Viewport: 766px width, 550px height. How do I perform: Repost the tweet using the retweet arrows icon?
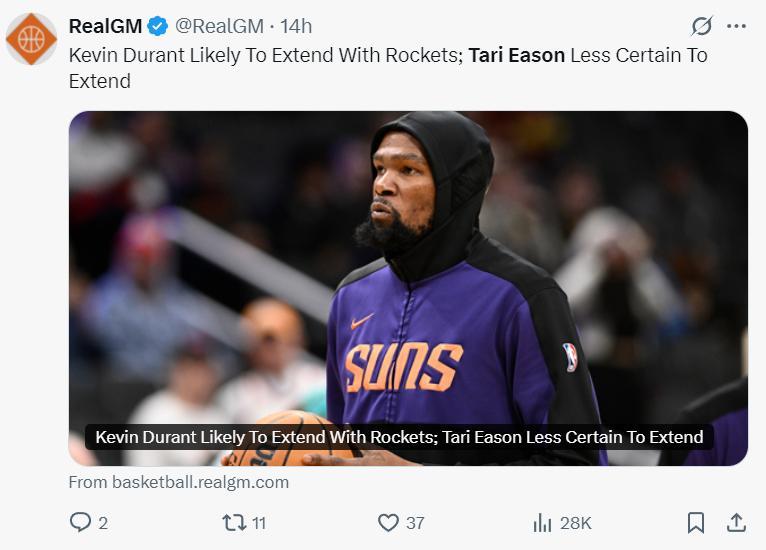pos(232,522)
